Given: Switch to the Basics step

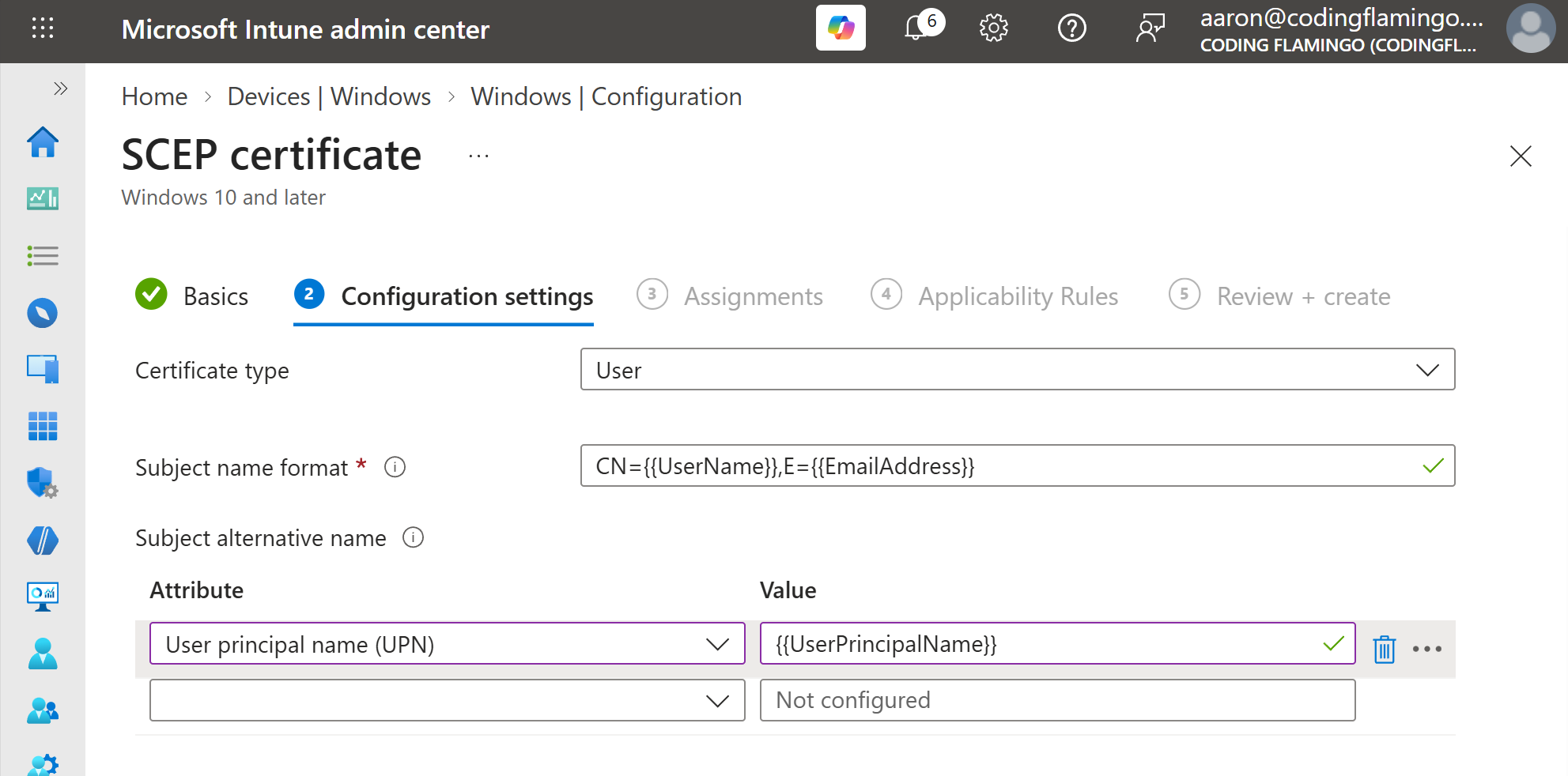Looking at the screenshot, I should [192, 296].
